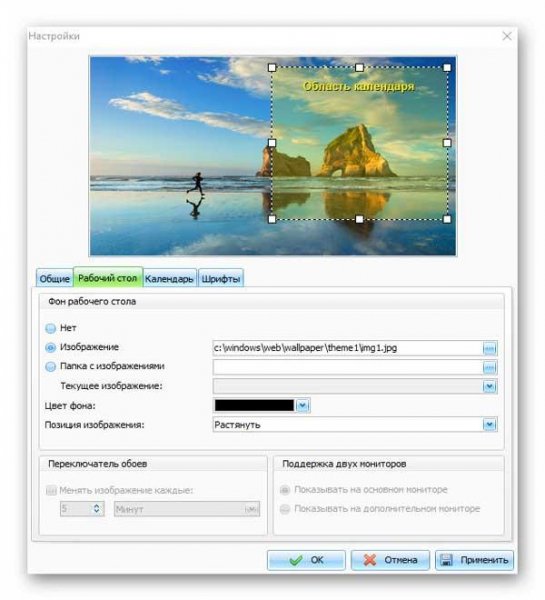
Task: Click the interval stepper arrows
Action: pyautogui.click(x=97, y=509)
